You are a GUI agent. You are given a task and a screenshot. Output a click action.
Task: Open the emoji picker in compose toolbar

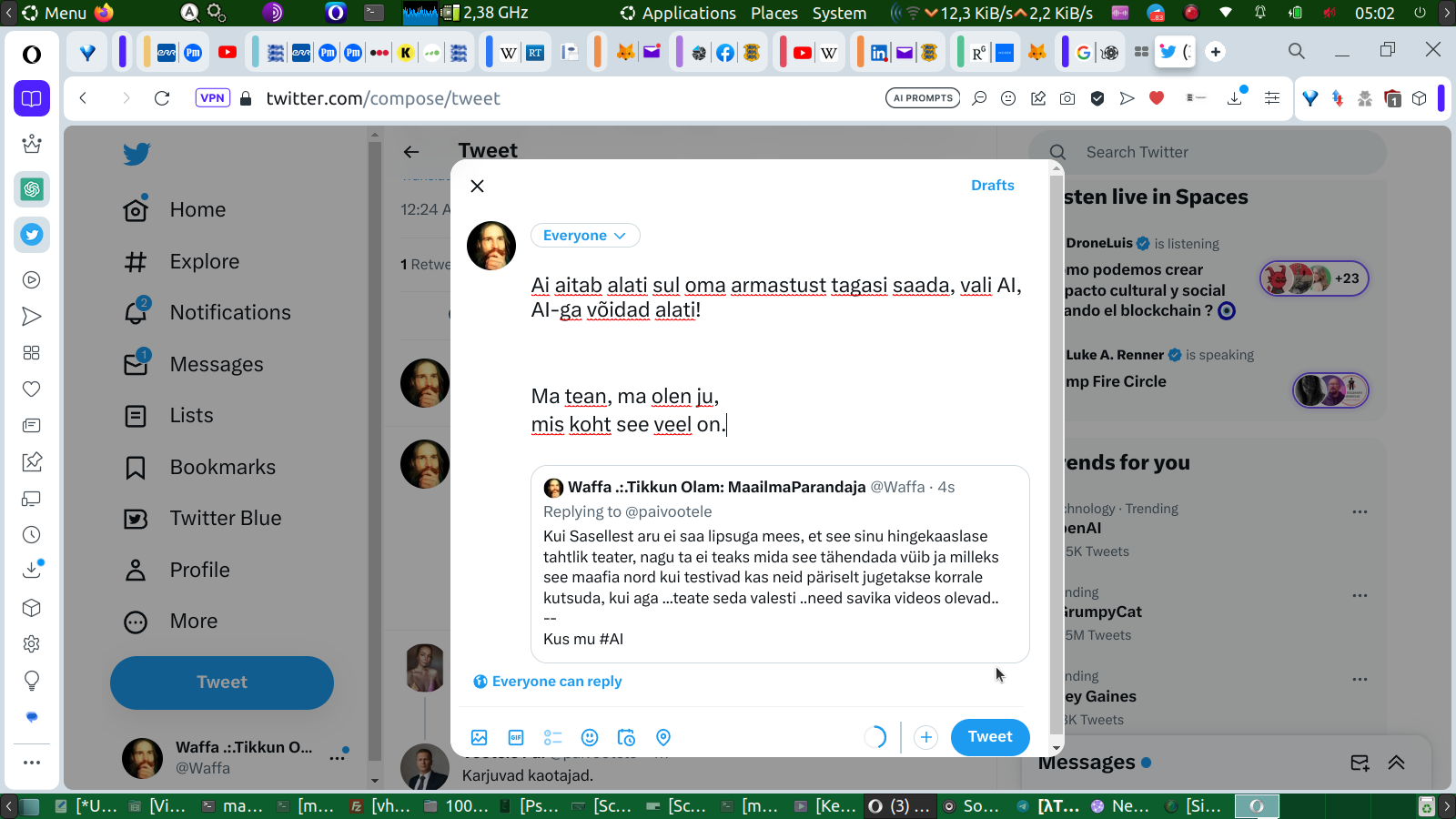[x=590, y=737]
